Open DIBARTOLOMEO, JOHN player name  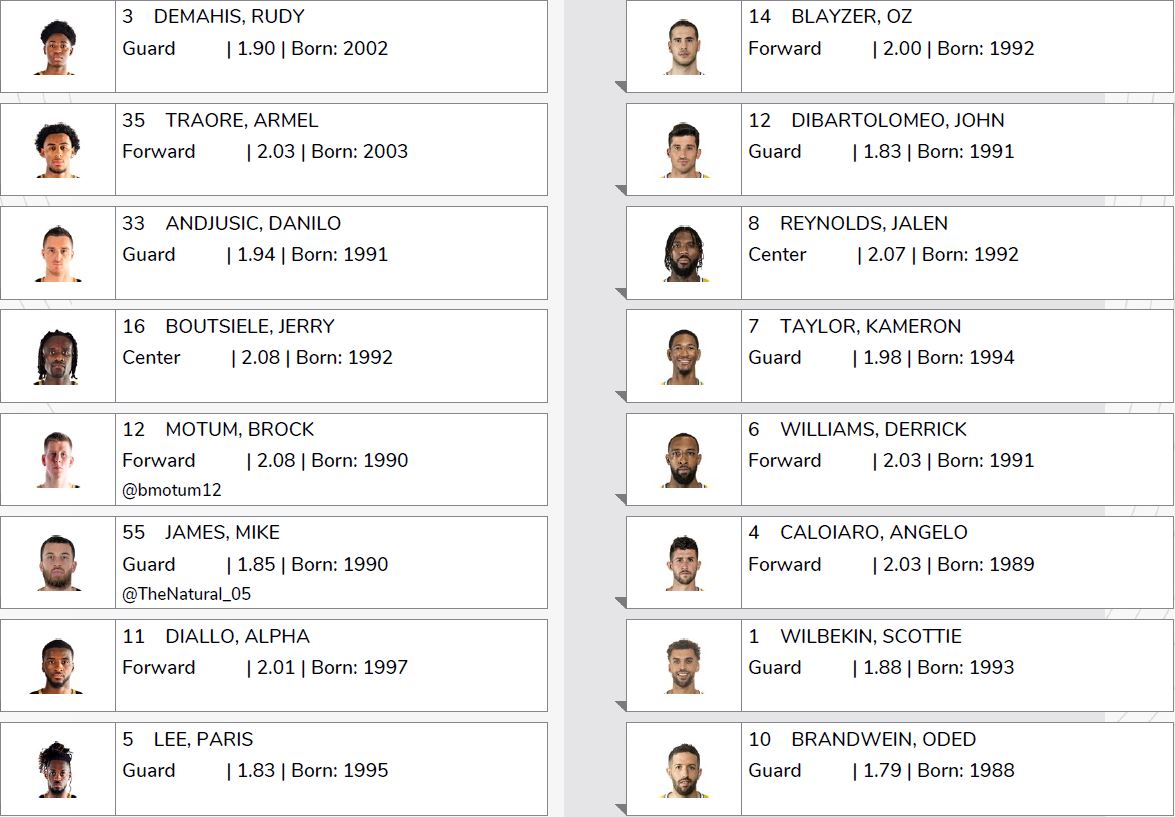tap(898, 120)
